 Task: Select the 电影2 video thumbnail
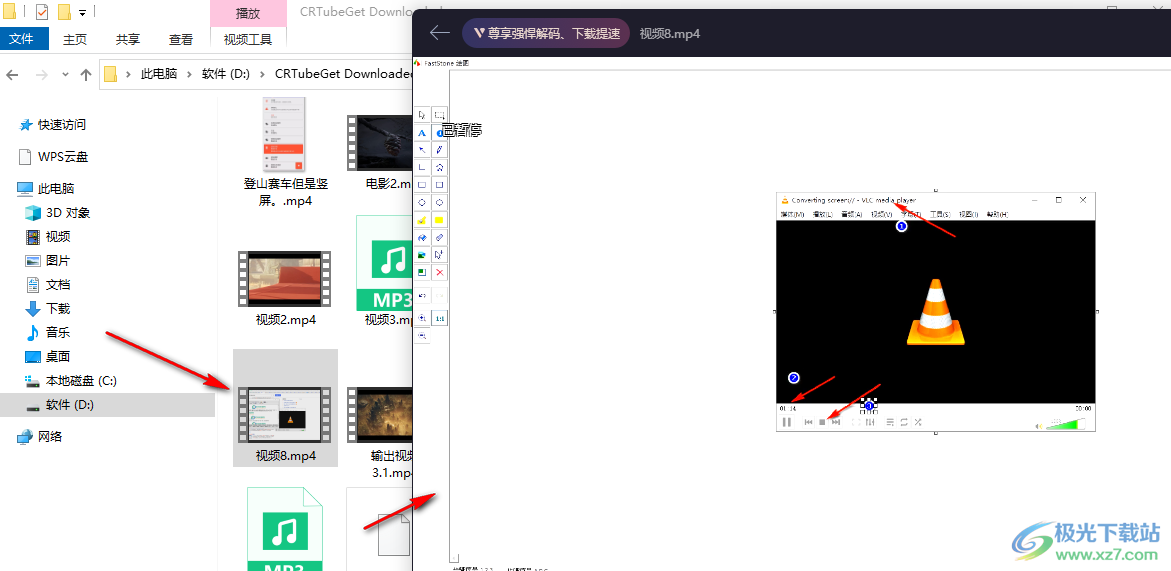pos(379,142)
